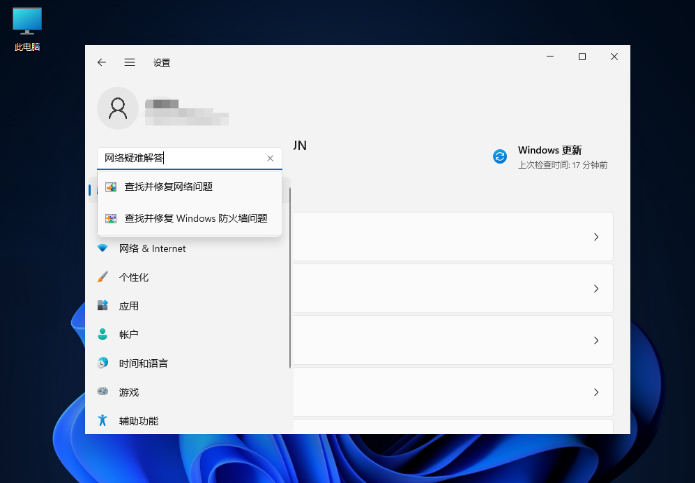Viewport: 695px width, 483px height.
Task: Expand the first settings row chevron
Action: 595,237
